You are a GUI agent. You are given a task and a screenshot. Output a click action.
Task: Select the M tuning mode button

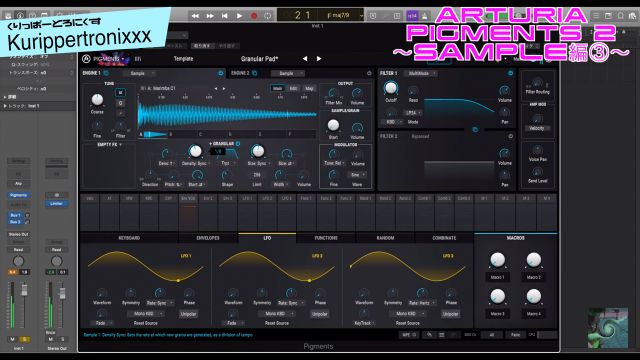click(120, 93)
